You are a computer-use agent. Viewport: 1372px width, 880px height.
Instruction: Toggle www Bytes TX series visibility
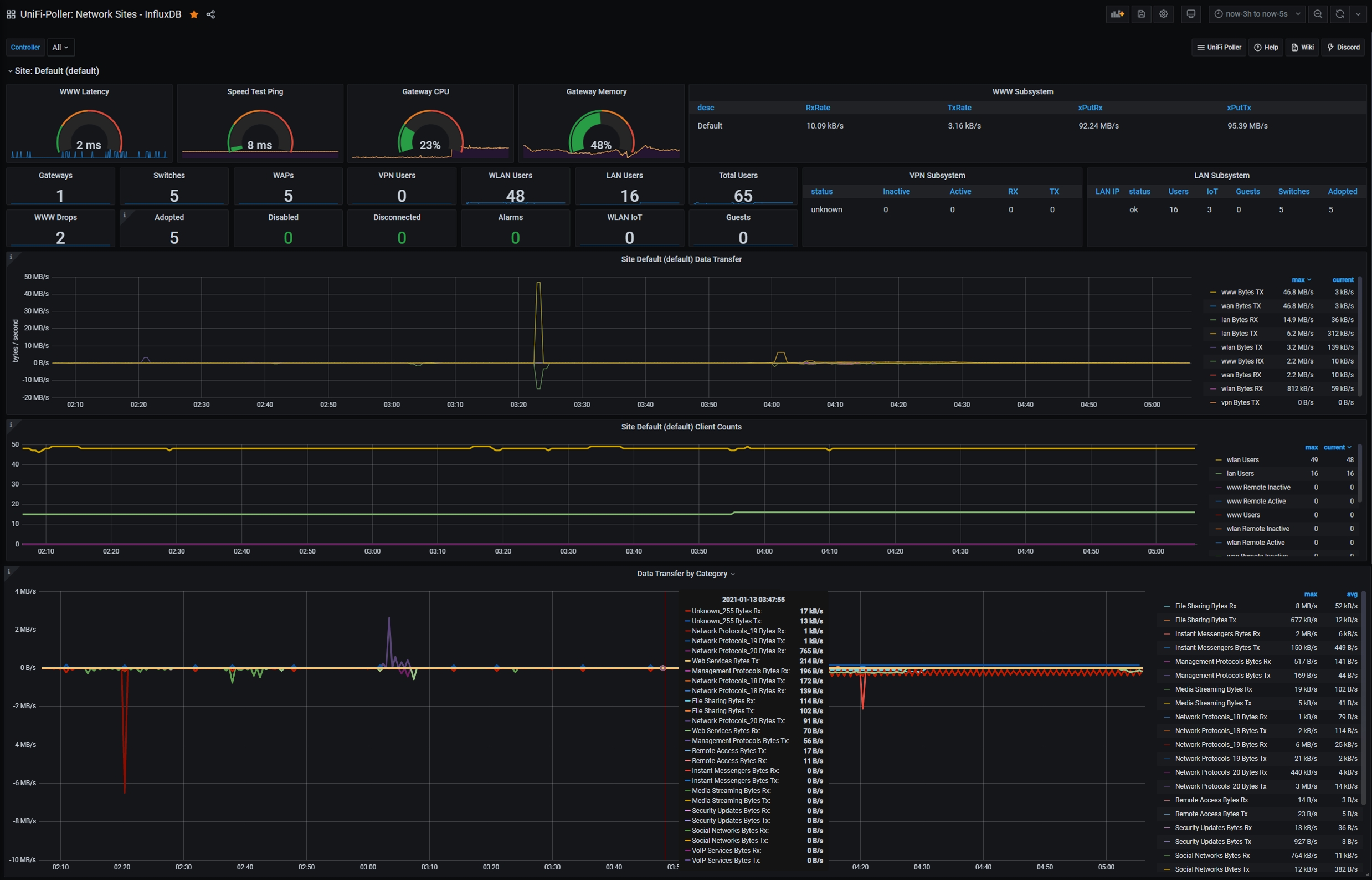coord(1242,292)
